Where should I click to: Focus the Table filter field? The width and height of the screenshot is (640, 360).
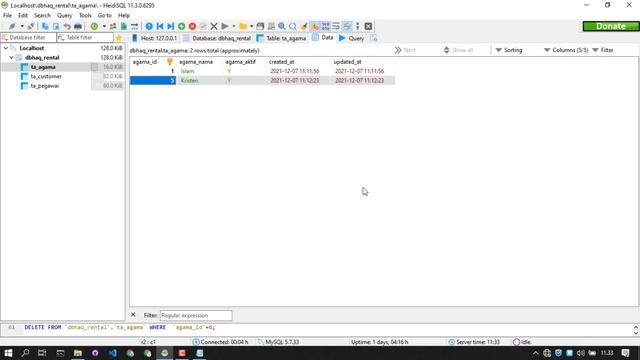[85, 38]
